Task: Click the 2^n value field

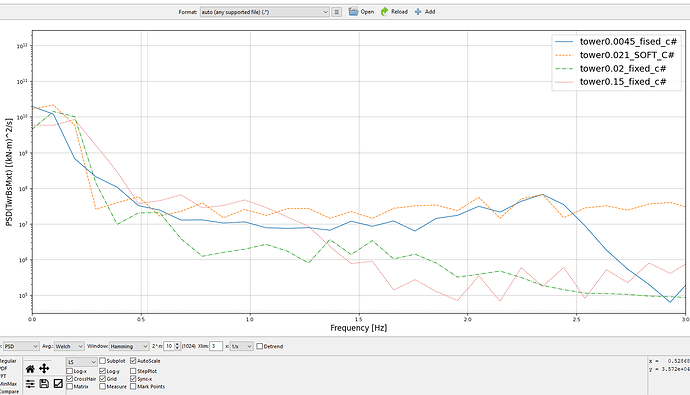Action: click(x=169, y=347)
